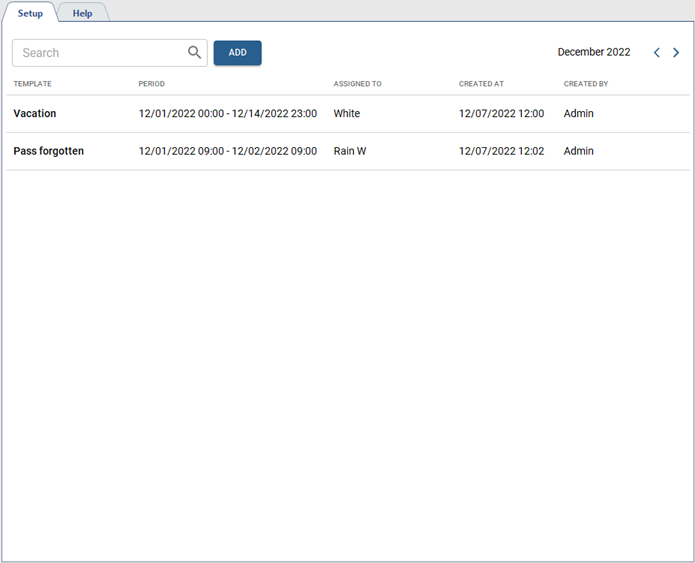Switch to the Help tab
The image size is (695, 563).
82,13
